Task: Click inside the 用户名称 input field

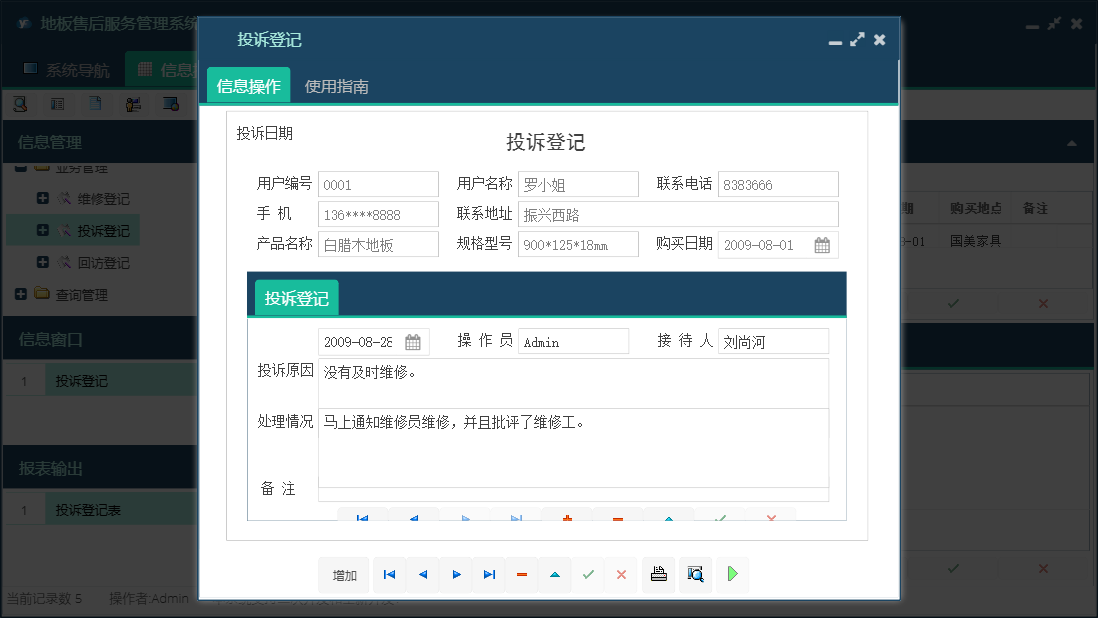Action: click(578, 183)
